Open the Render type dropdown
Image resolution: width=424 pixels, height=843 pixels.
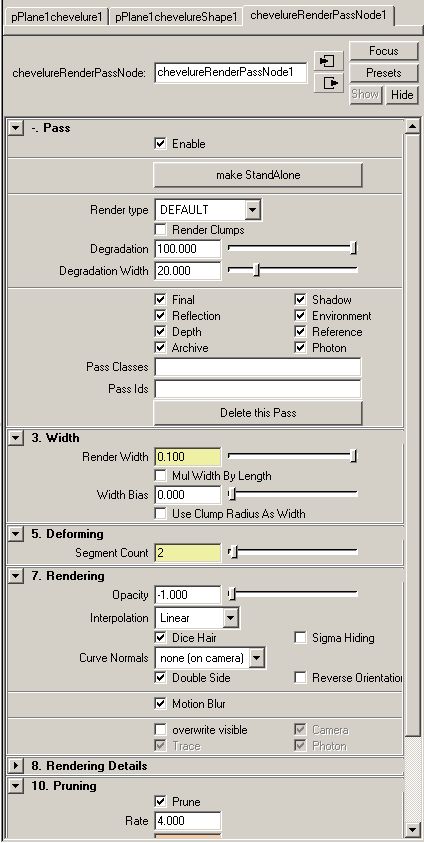(207, 210)
